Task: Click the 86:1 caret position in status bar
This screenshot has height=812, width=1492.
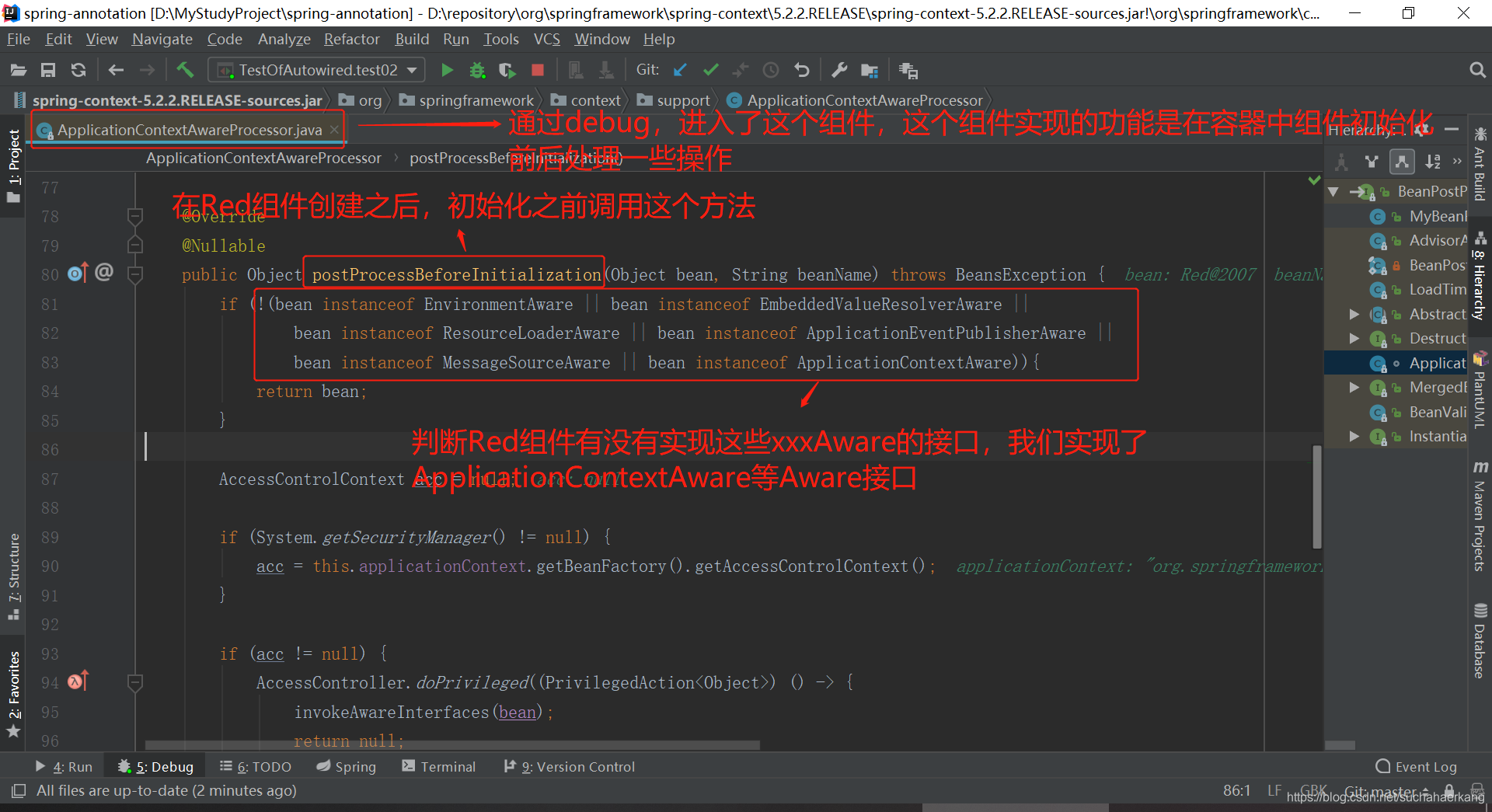Action: (x=1236, y=790)
